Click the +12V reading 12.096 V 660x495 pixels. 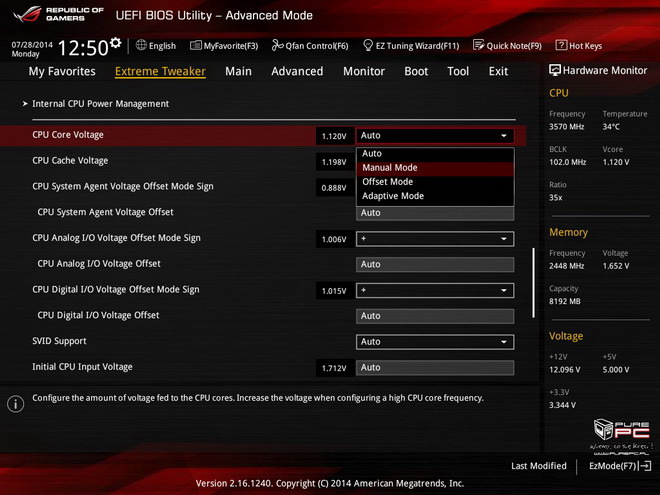tap(565, 370)
